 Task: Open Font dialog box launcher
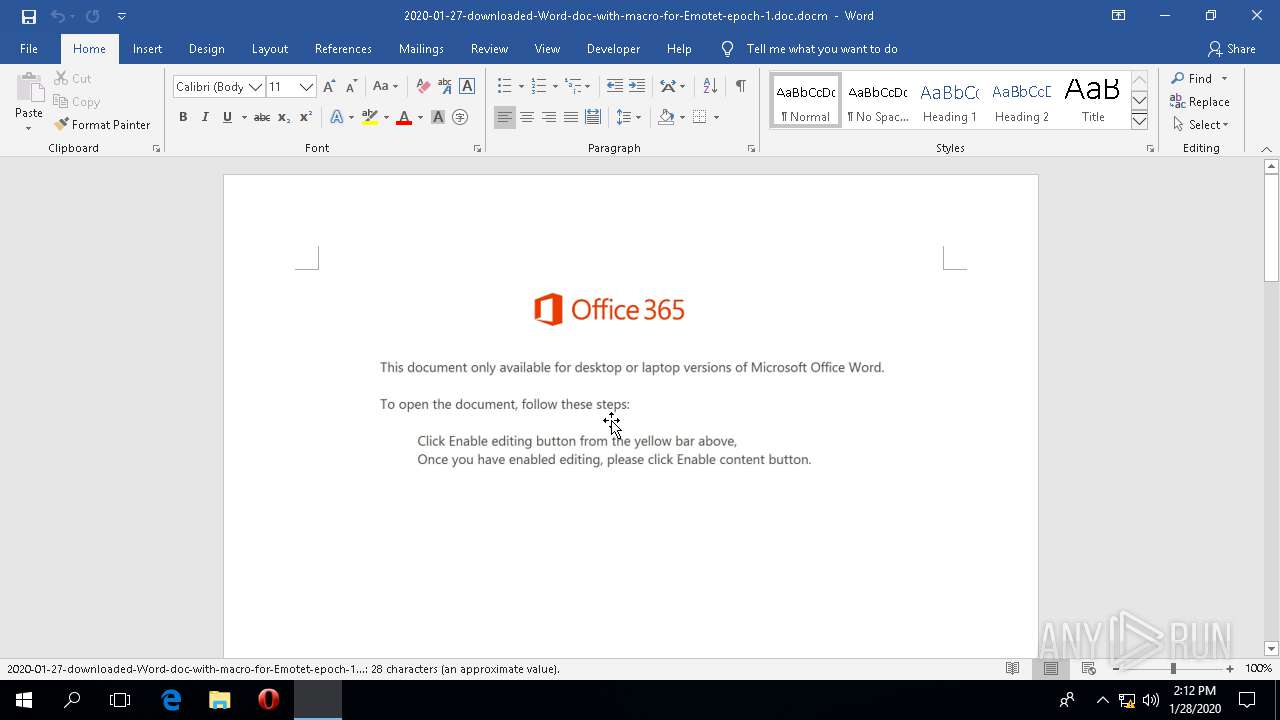tap(477, 149)
